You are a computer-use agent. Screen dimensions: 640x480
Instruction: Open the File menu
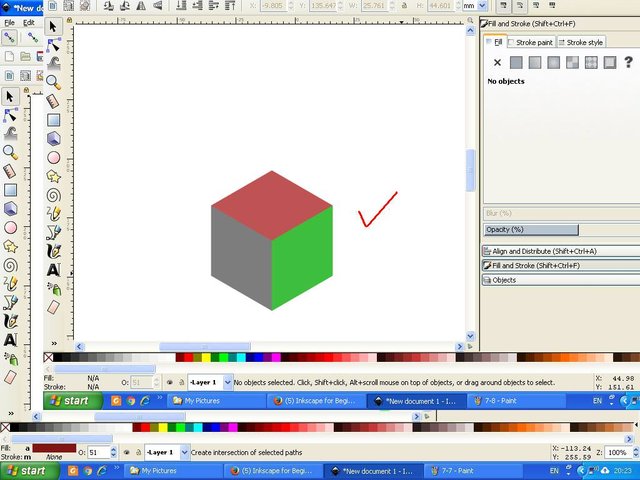tap(9, 22)
